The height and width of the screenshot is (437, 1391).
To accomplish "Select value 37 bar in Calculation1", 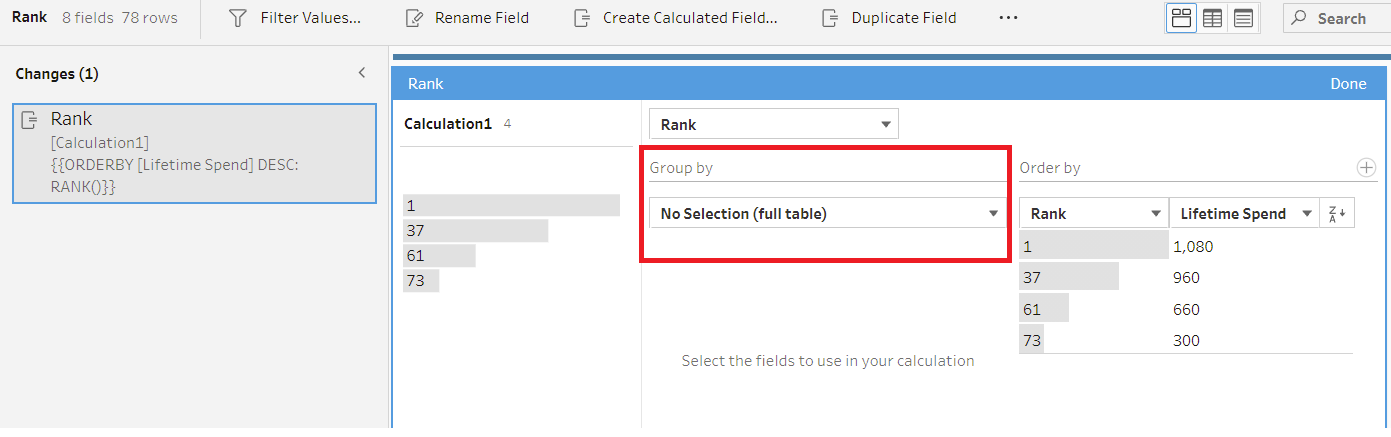I will tap(476, 231).
